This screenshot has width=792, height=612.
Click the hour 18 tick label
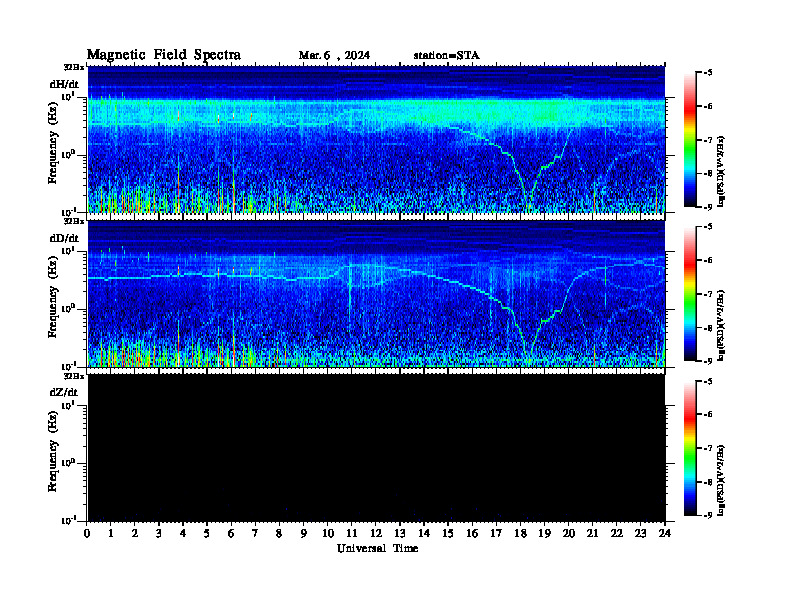tap(520, 533)
